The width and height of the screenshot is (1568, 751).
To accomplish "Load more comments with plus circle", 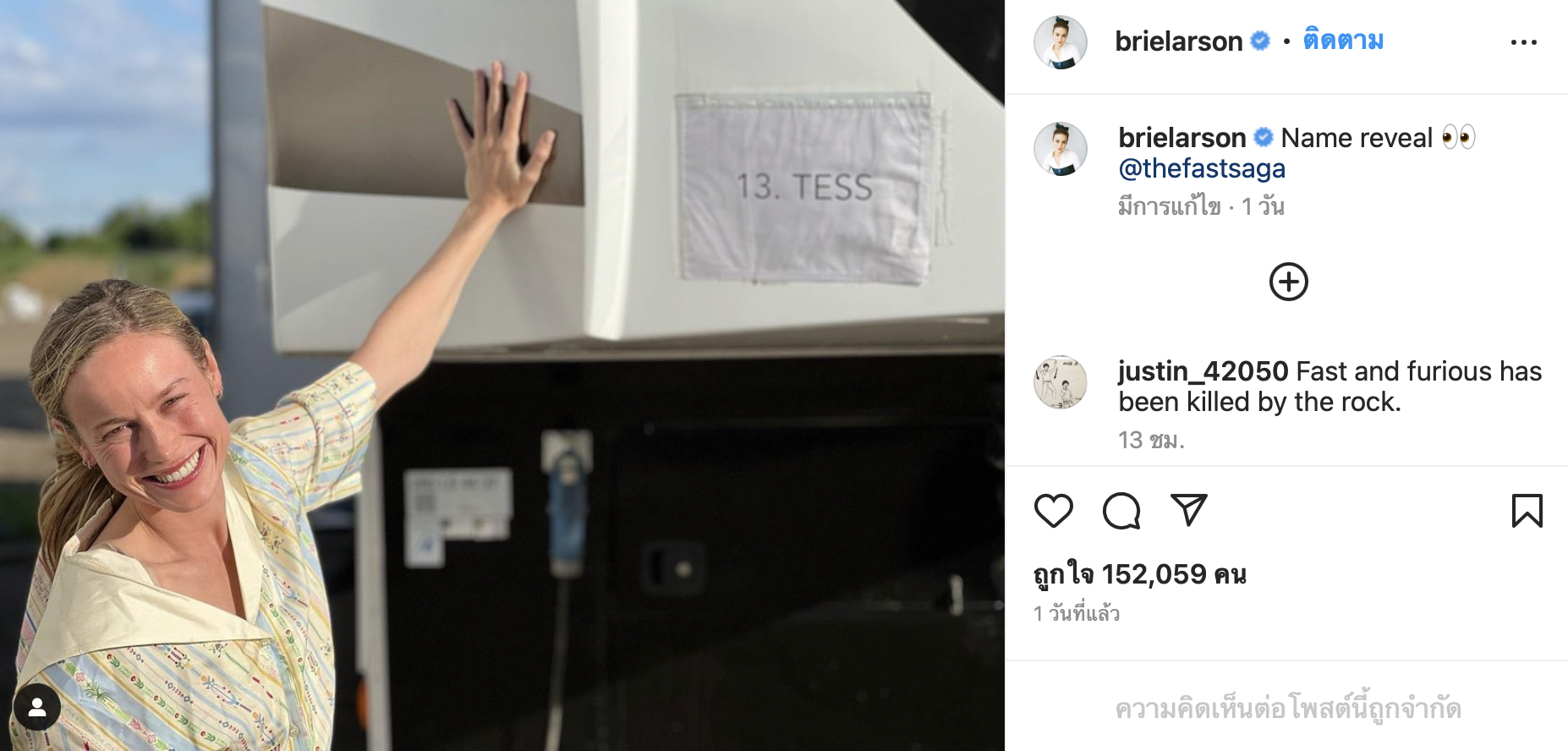I will 1288,282.
